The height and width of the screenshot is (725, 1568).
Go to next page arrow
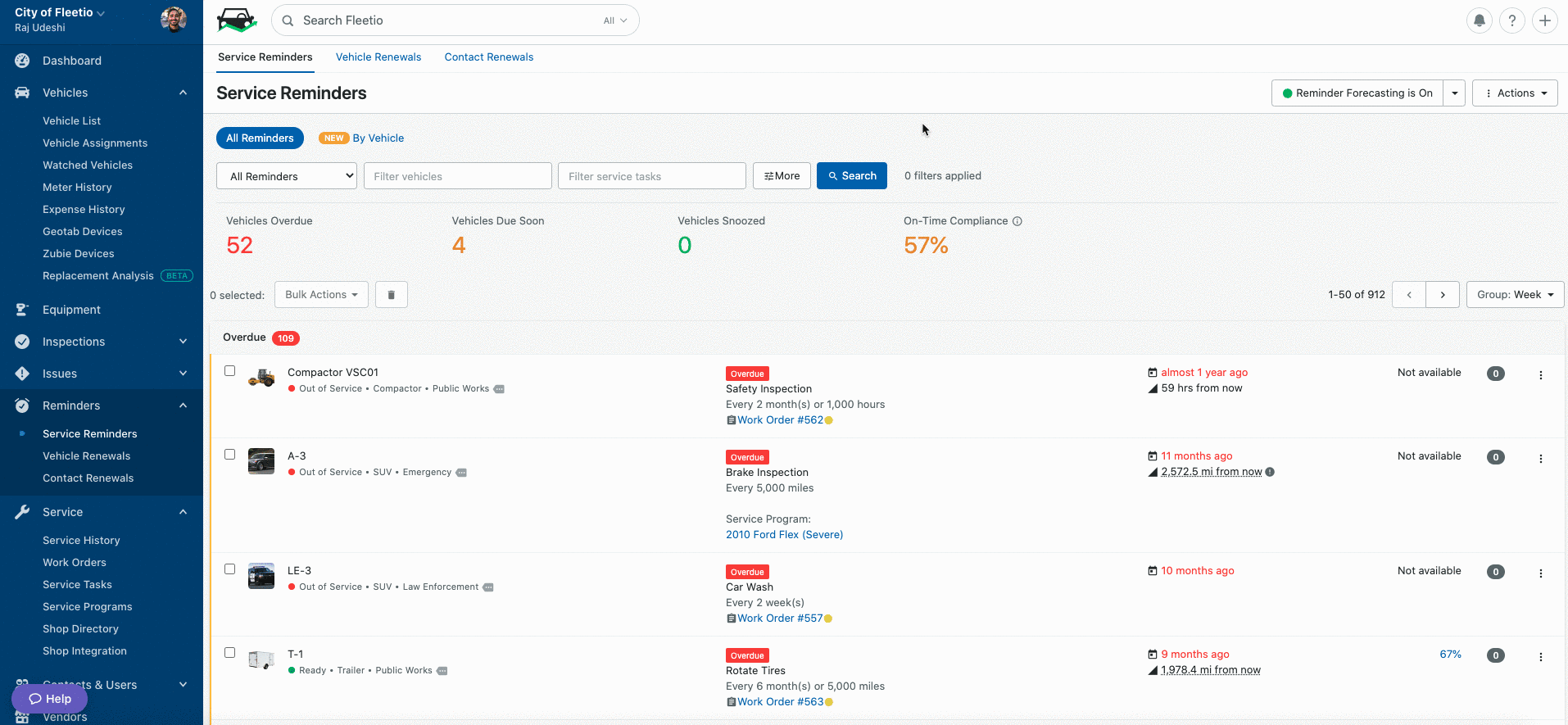pos(1443,295)
